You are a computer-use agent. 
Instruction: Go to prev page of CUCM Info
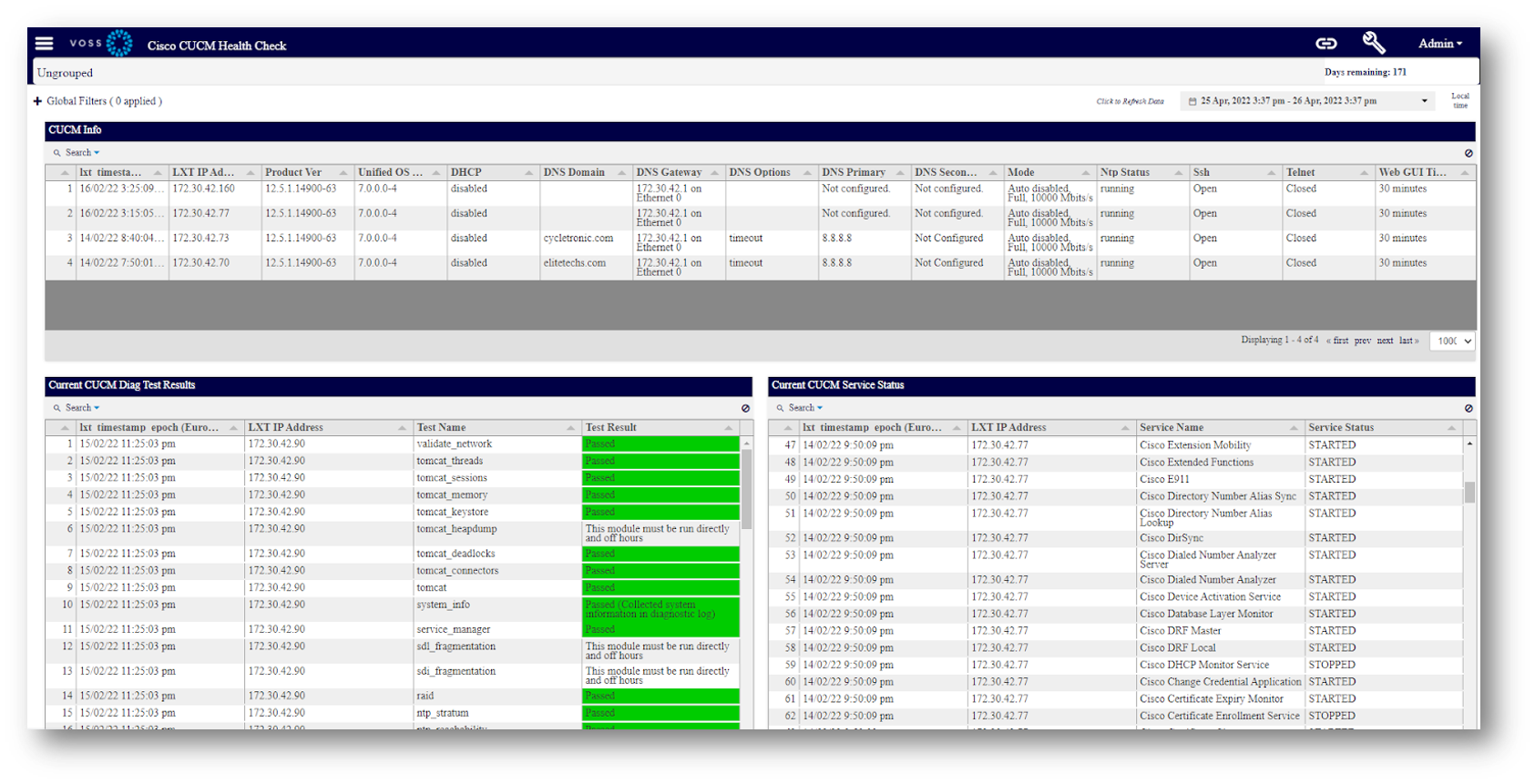click(x=1363, y=341)
